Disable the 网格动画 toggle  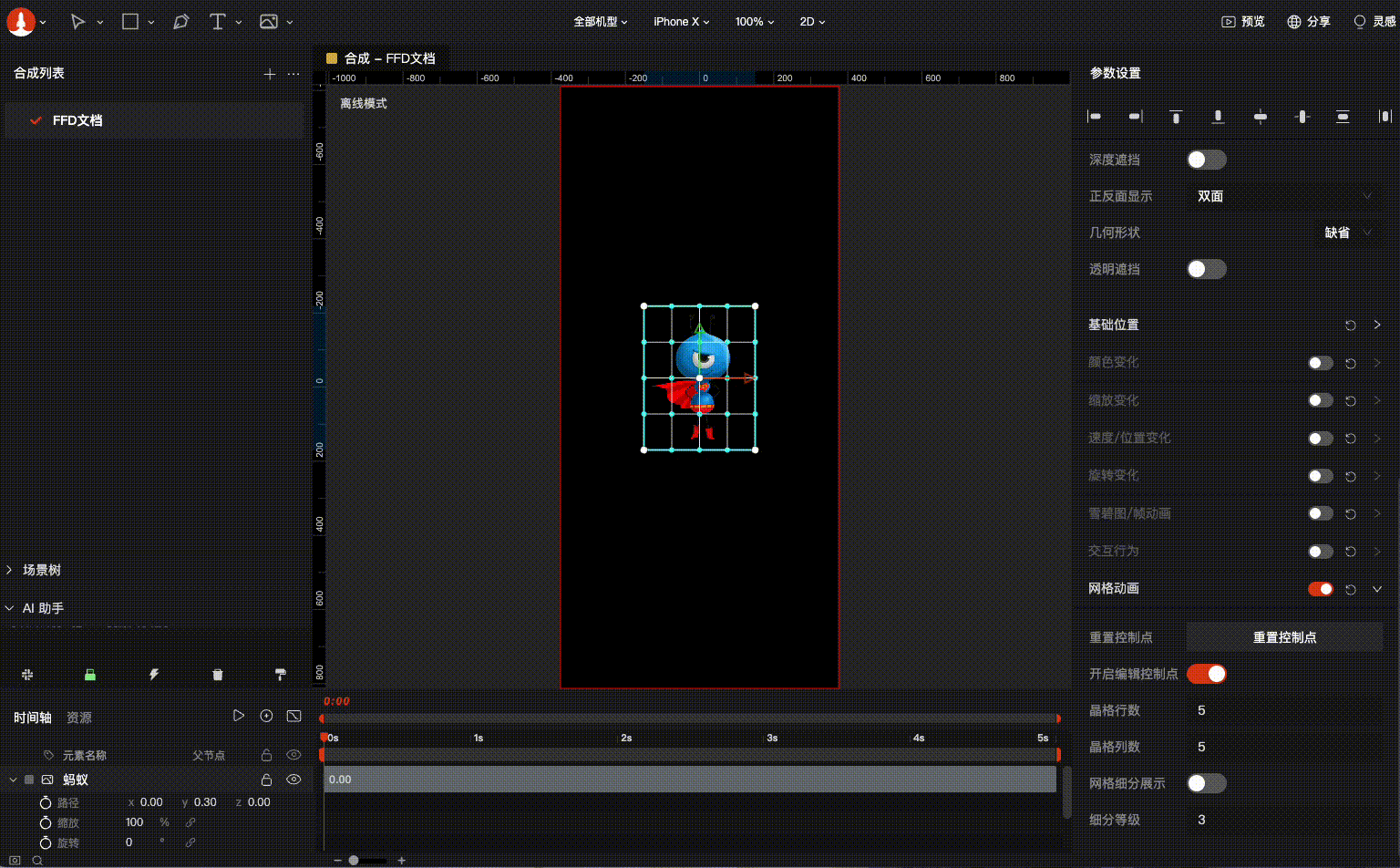coord(1320,589)
